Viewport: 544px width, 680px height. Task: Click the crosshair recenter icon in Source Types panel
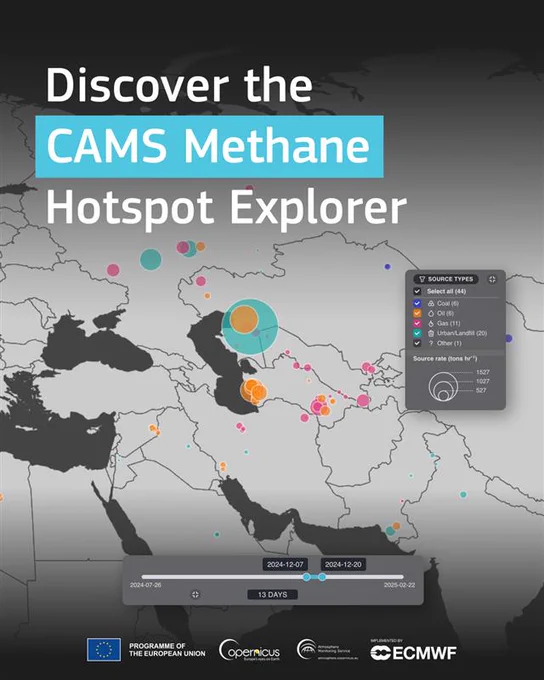coord(492,279)
